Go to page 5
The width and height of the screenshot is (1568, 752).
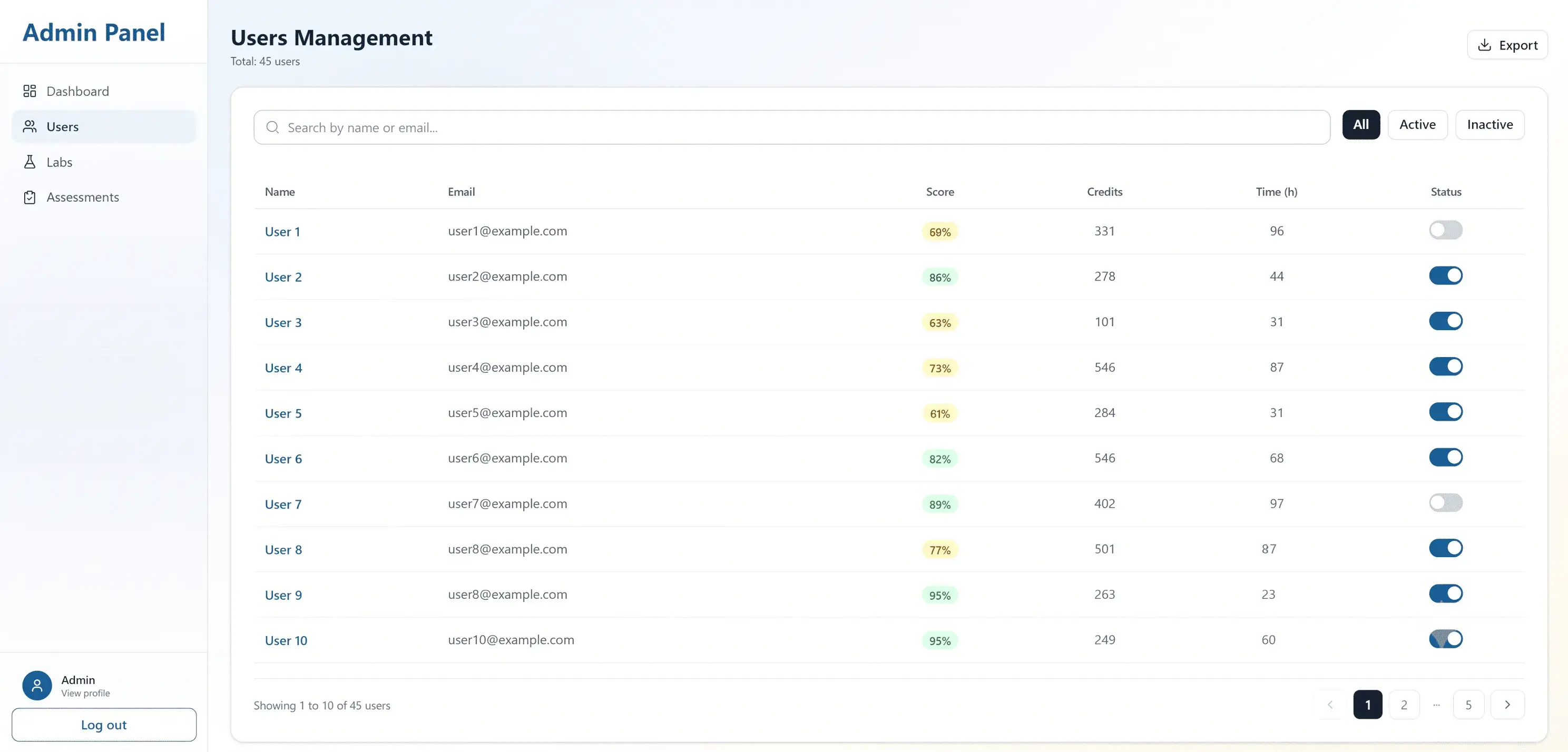1468,705
